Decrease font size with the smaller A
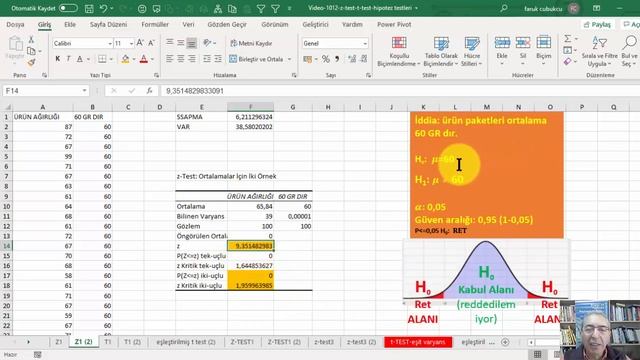This screenshot has height=360, width=640. [151, 43]
